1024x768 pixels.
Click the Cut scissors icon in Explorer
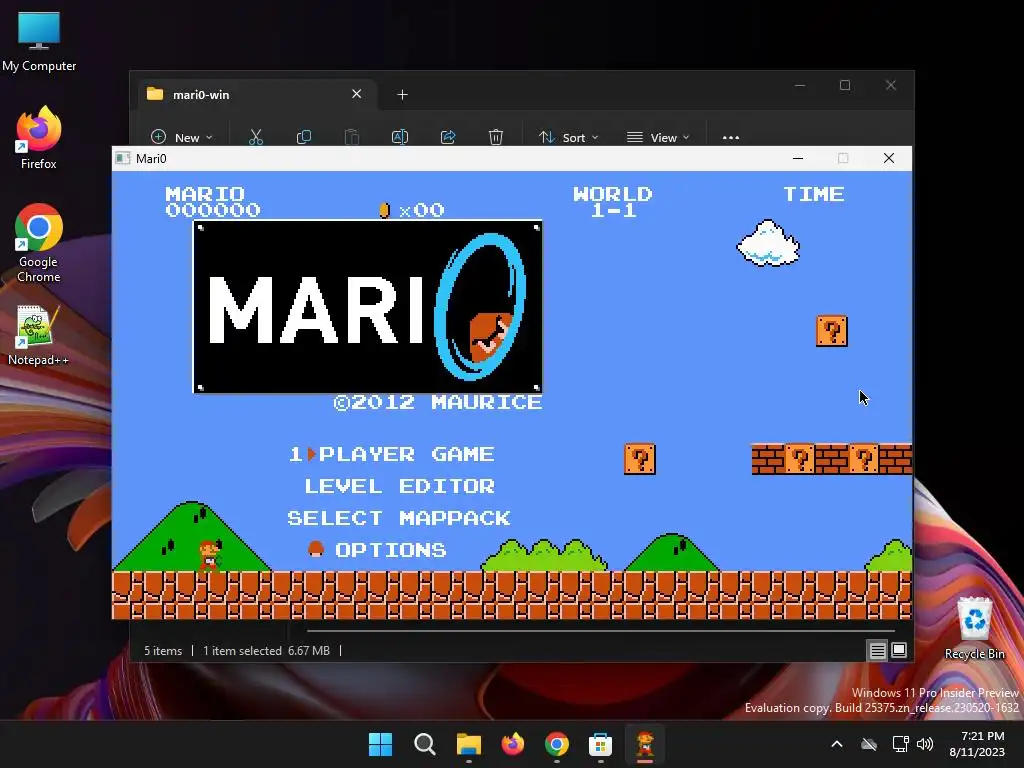click(x=256, y=137)
